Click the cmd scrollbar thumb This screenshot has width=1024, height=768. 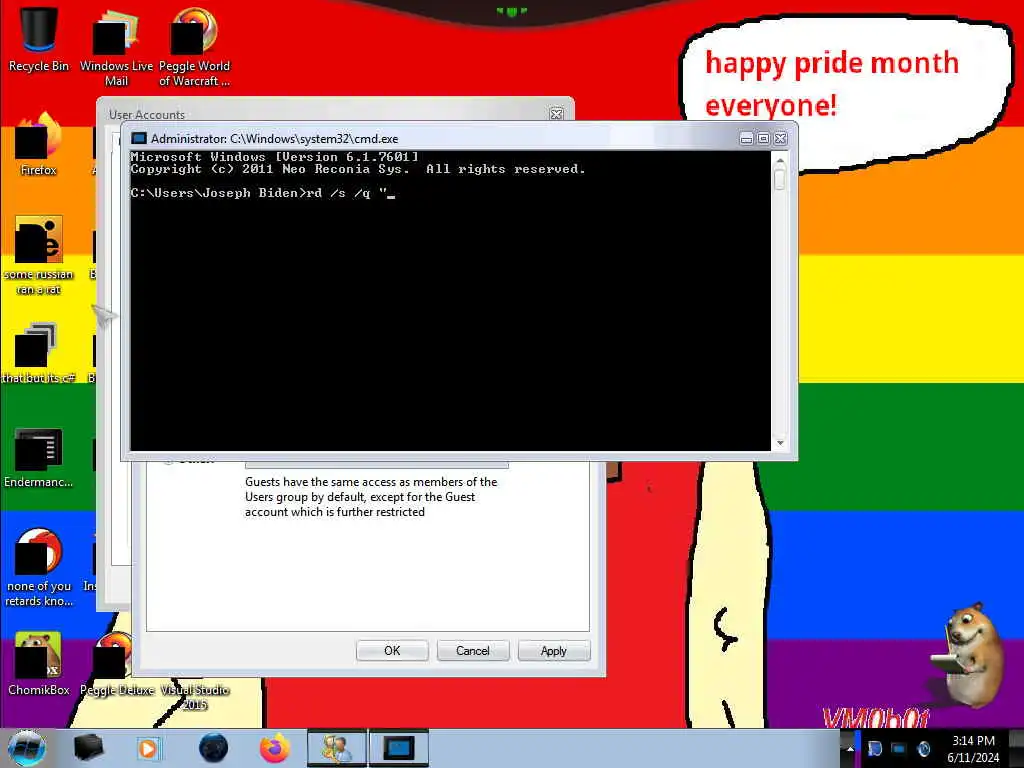click(x=780, y=179)
